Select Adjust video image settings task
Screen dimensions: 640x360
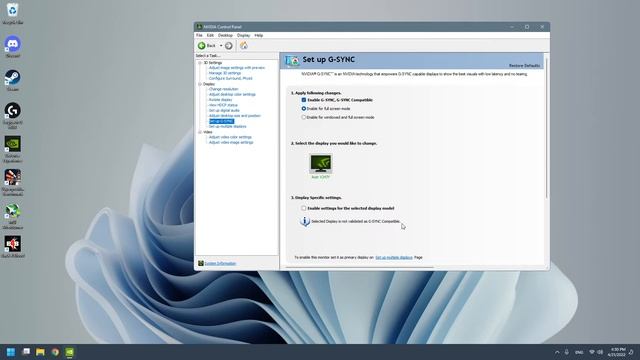click(x=231, y=142)
